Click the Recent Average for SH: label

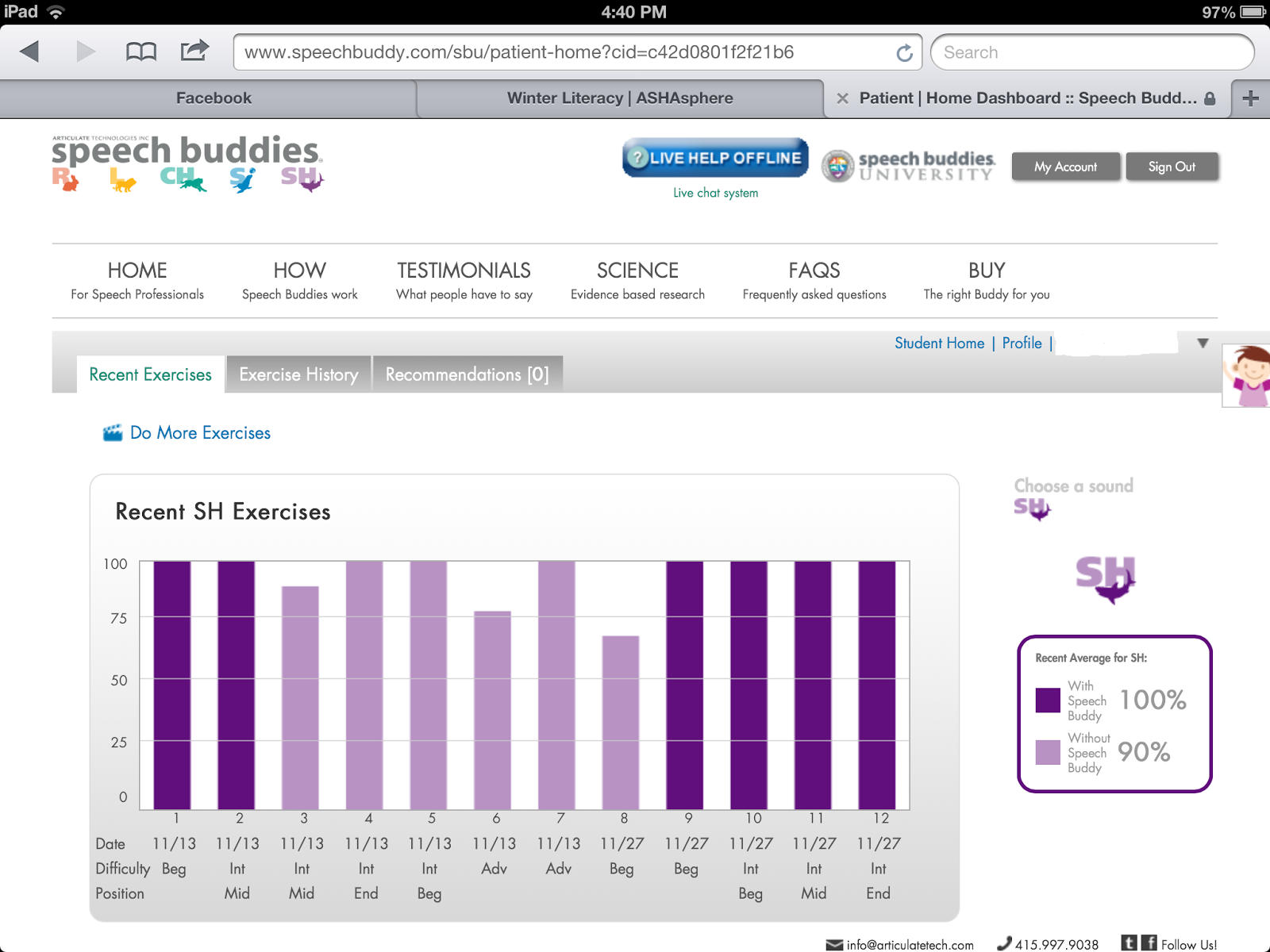(1091, 658)
